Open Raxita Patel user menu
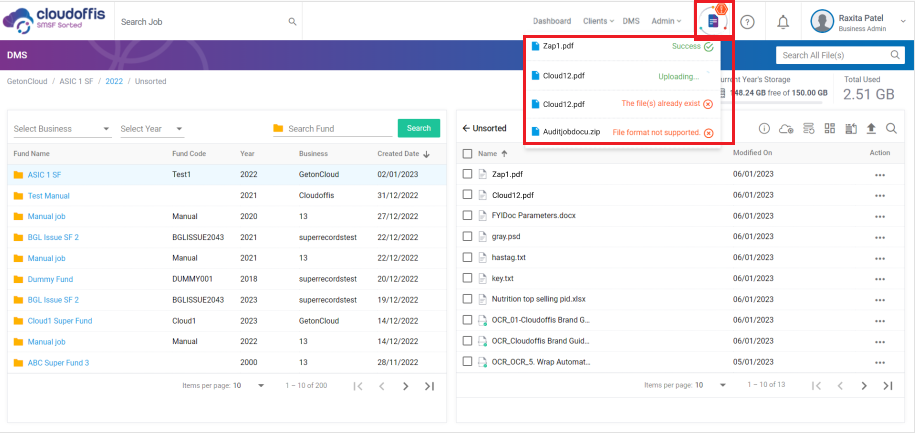The image size is (915, 433). pos(857,22)
